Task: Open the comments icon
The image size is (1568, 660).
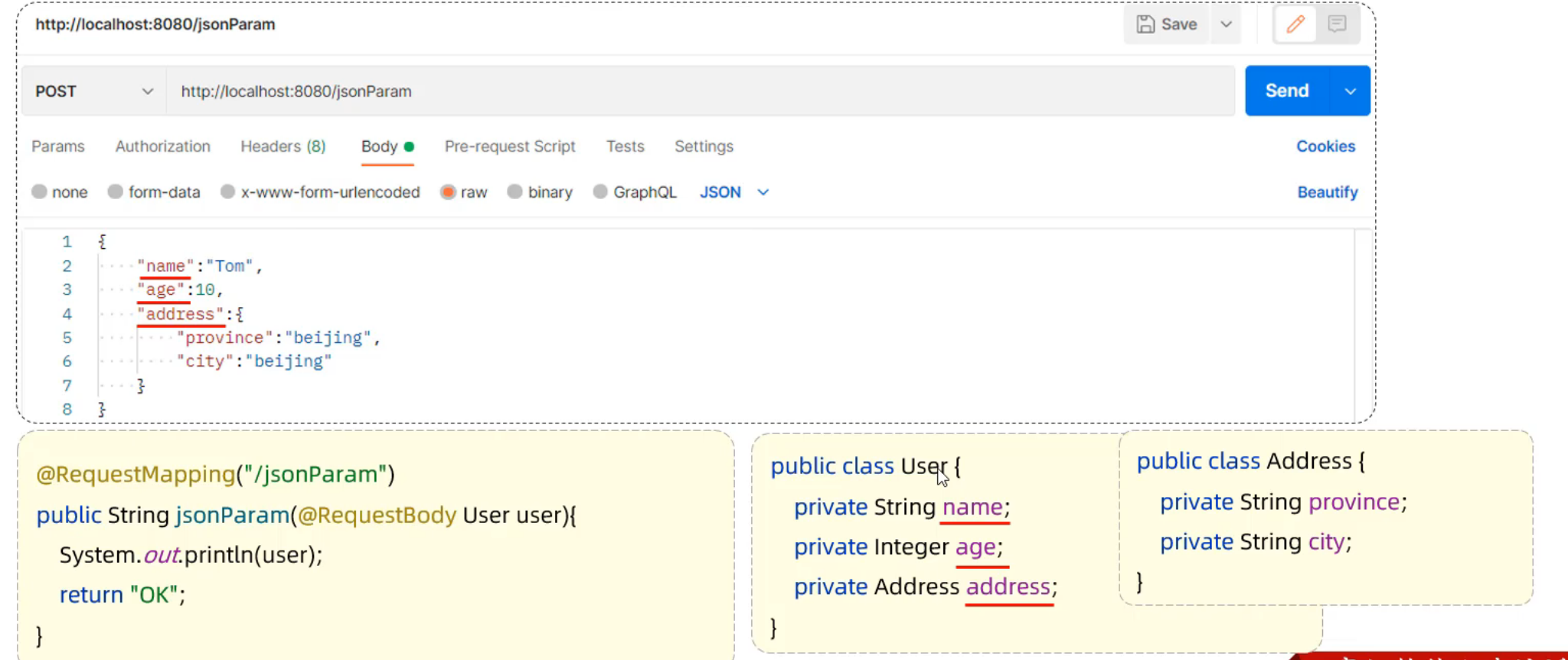Action: (1337, 25)
